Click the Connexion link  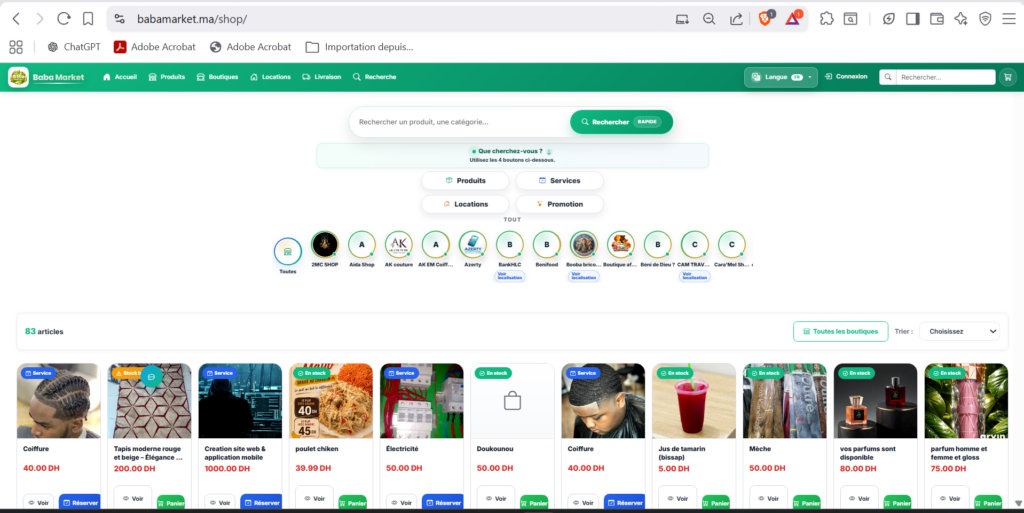[x=846, y=76]
